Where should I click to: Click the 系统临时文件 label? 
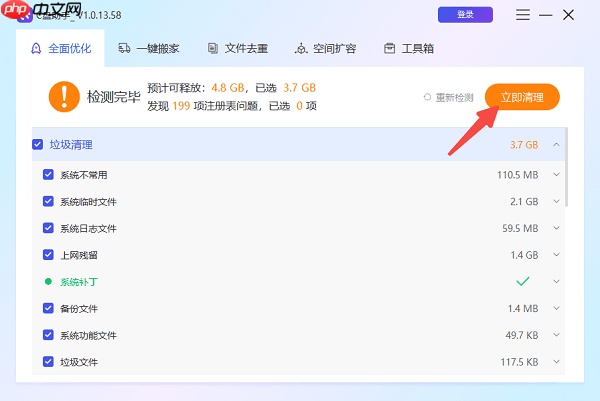click(88, 202)
